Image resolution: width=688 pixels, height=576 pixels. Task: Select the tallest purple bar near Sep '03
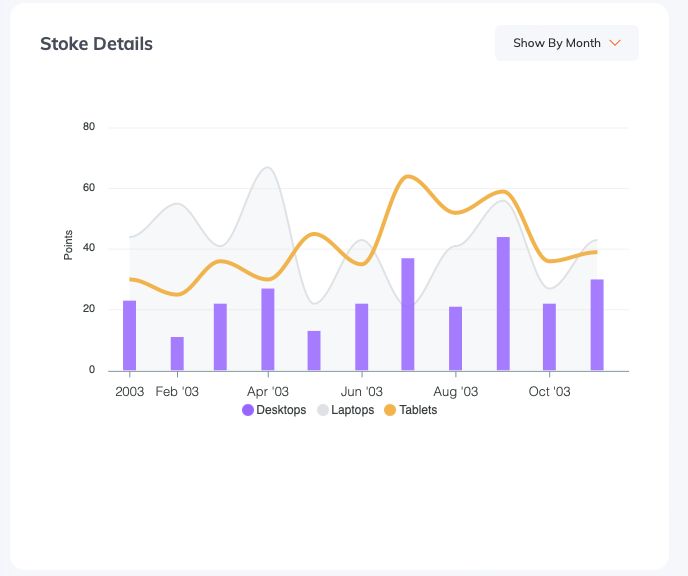503,304
